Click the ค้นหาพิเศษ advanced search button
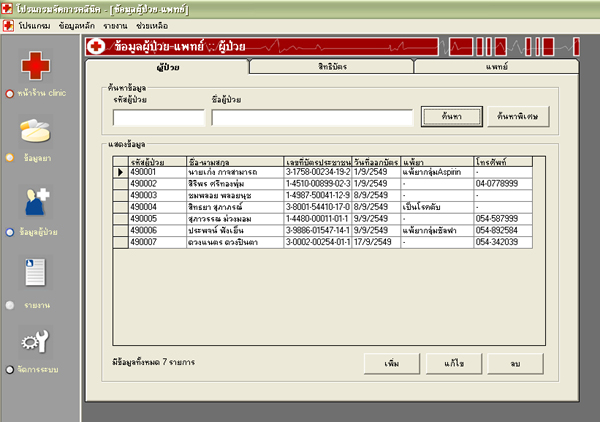 point(517,117)
